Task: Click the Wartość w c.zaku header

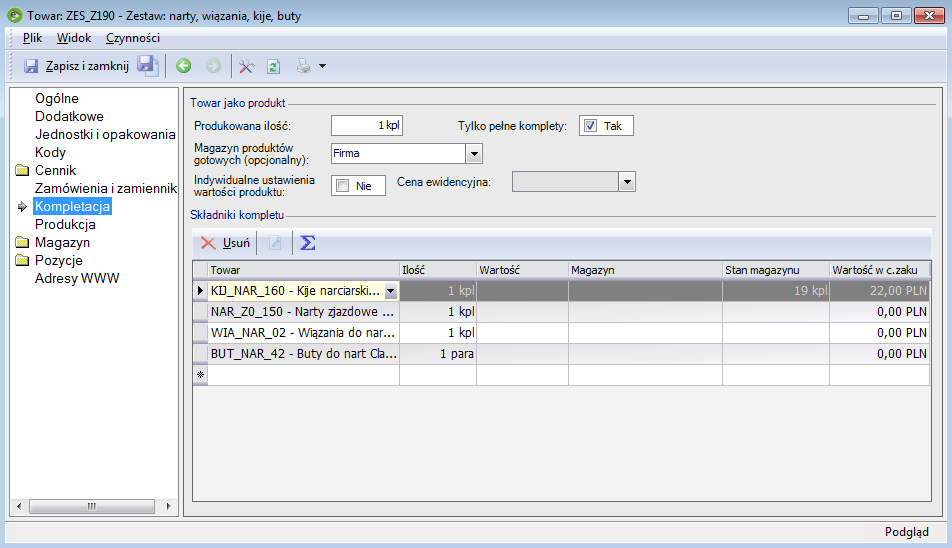Action: tap(880, 270)
